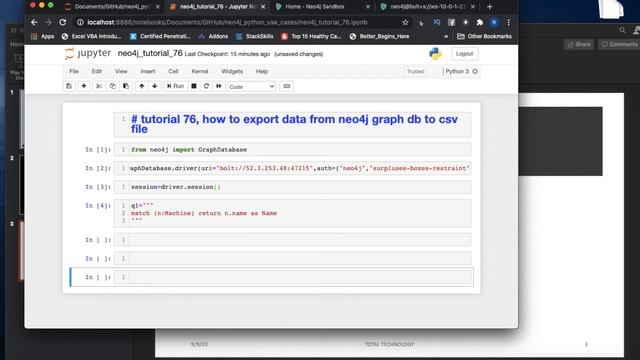This screenshot has height=360, width=640.
Task: Click the Jupyter logo
Action: (x=87, y=53)
